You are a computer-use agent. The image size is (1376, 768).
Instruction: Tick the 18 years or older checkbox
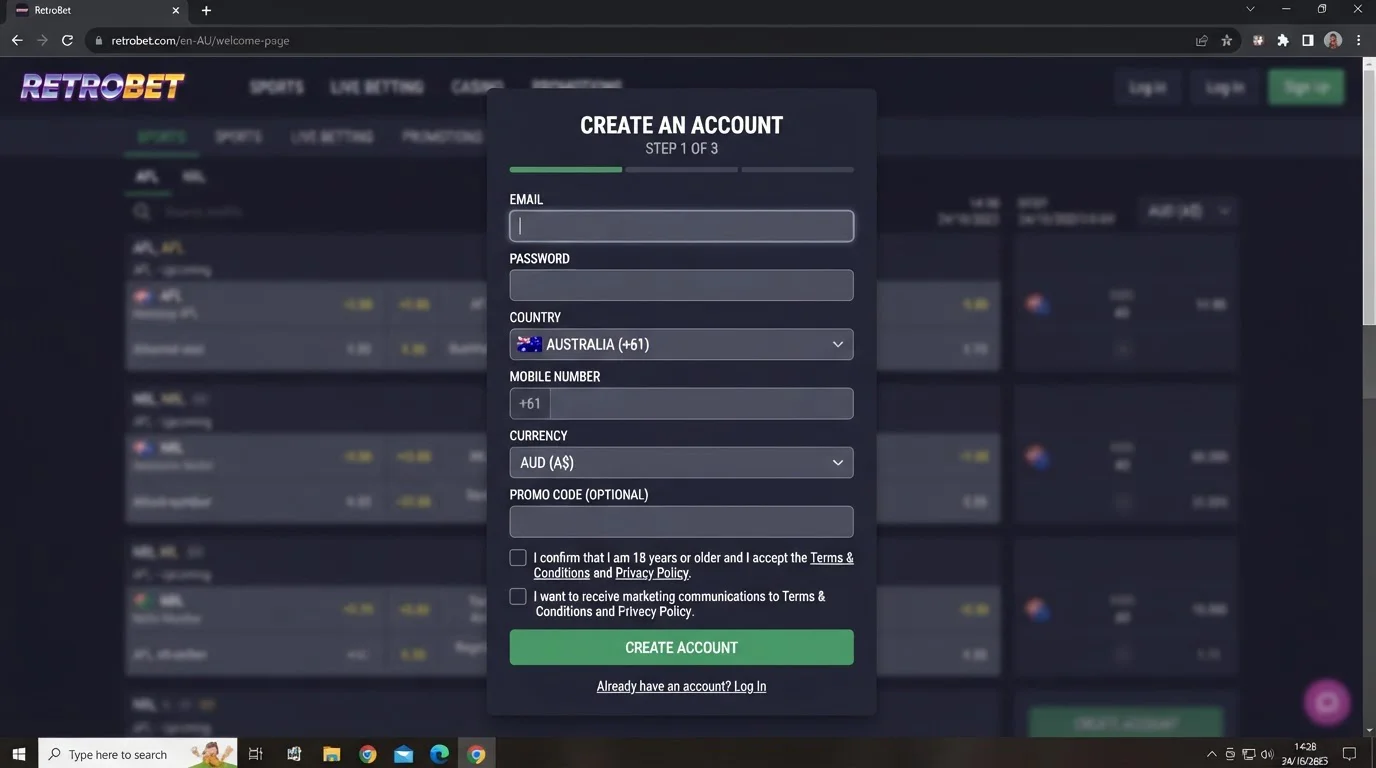tap(518, 558)
